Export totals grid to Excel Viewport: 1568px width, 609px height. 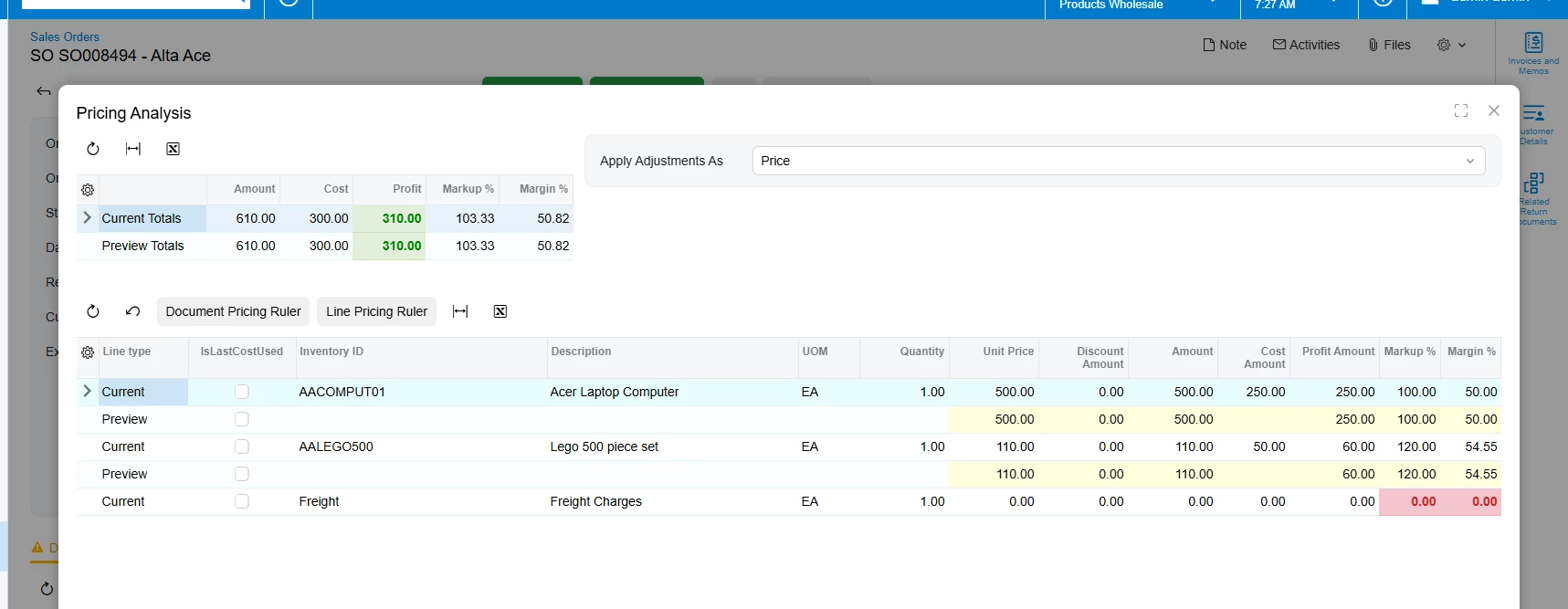click(173, 149)
